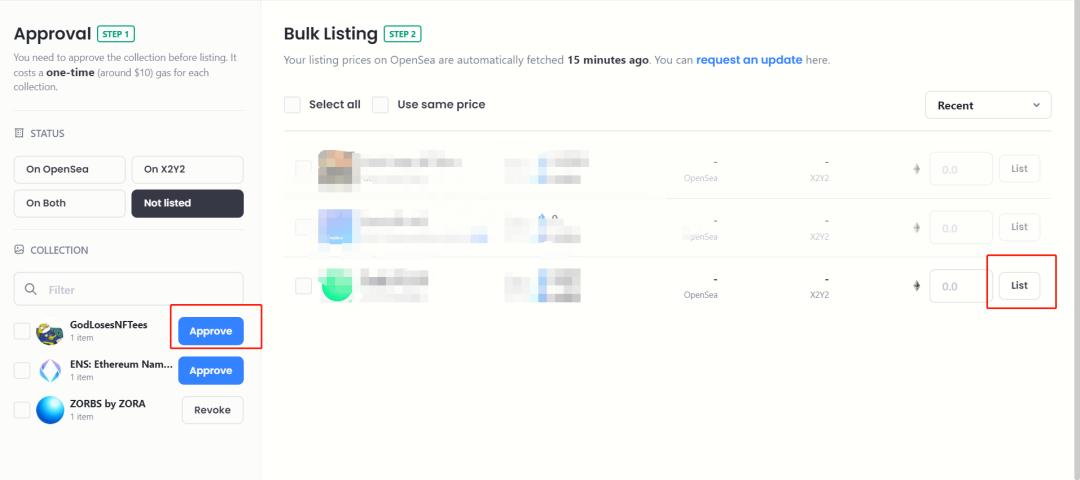Screen dimensions: 1080x480
Task: Approve the GodLosesNFTees collection
Action: (x=210, y=331)
